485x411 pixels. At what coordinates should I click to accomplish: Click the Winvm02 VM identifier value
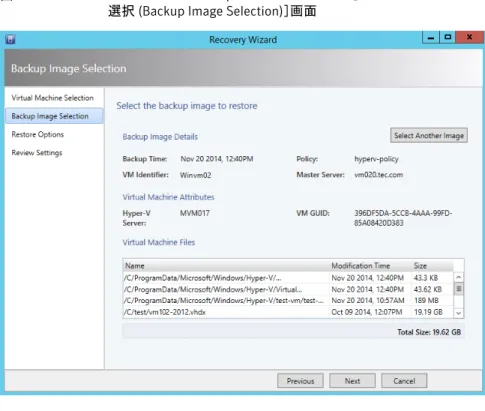[x=195, y=175]
